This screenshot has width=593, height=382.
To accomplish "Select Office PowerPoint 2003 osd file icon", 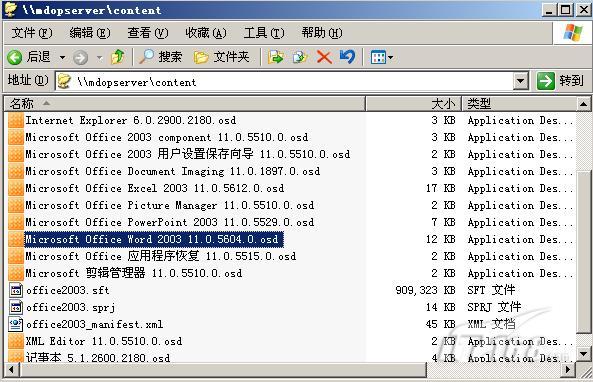I will (x=16, y=222).
